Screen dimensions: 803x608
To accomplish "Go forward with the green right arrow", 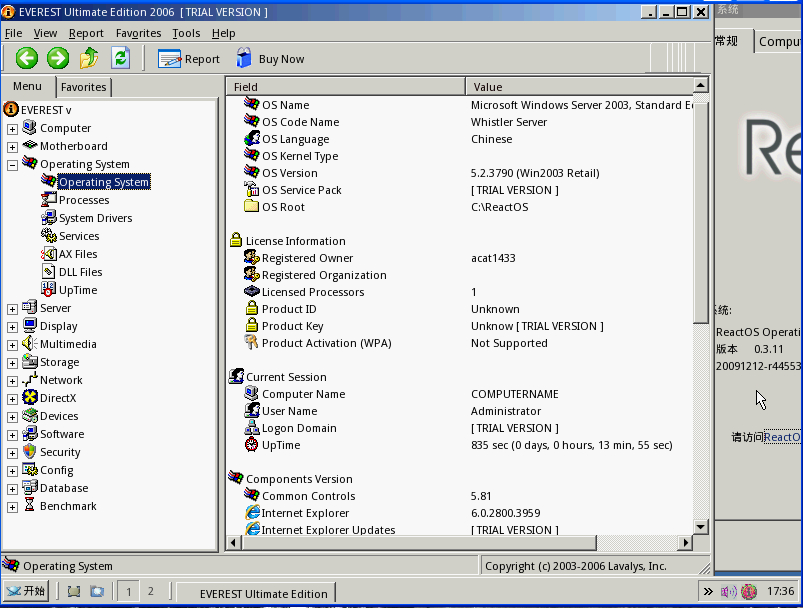I will pos(58,58).
